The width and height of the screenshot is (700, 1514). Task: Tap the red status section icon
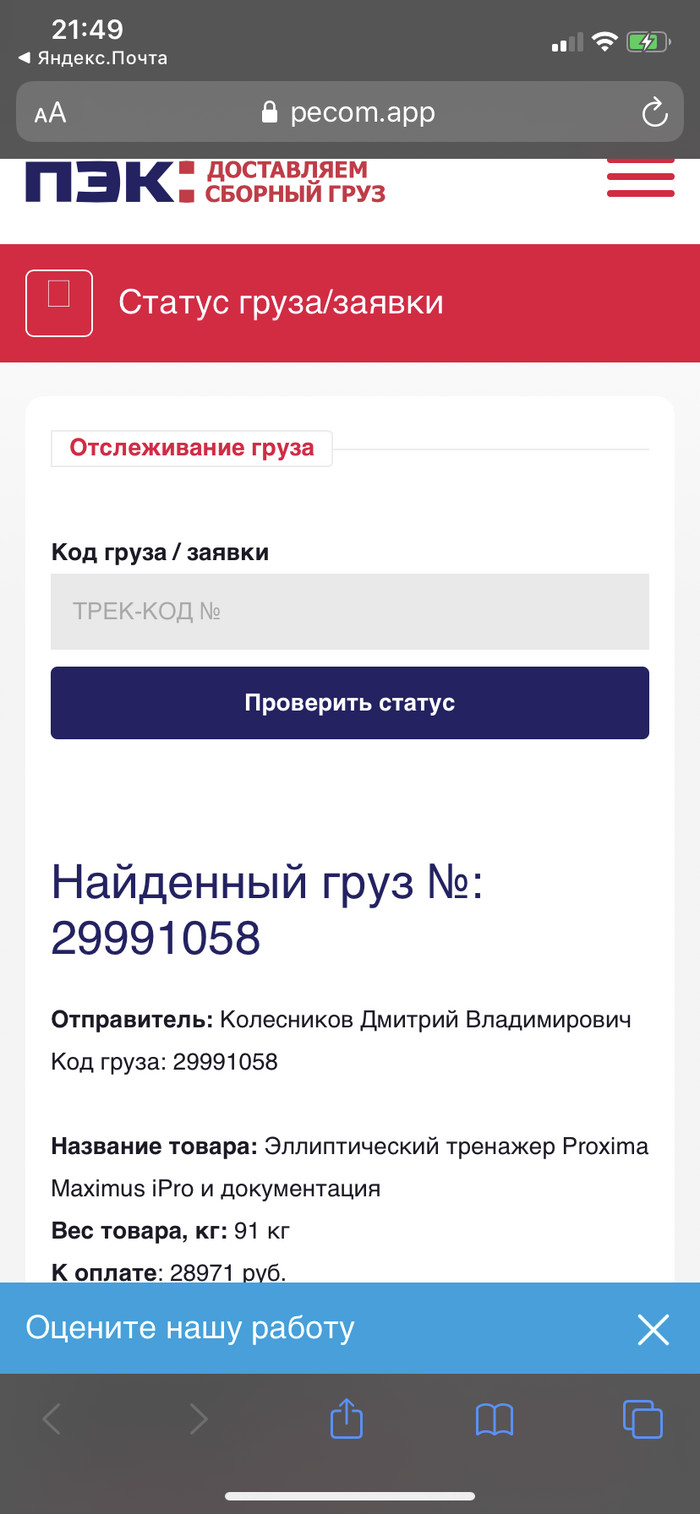(59, 303)
